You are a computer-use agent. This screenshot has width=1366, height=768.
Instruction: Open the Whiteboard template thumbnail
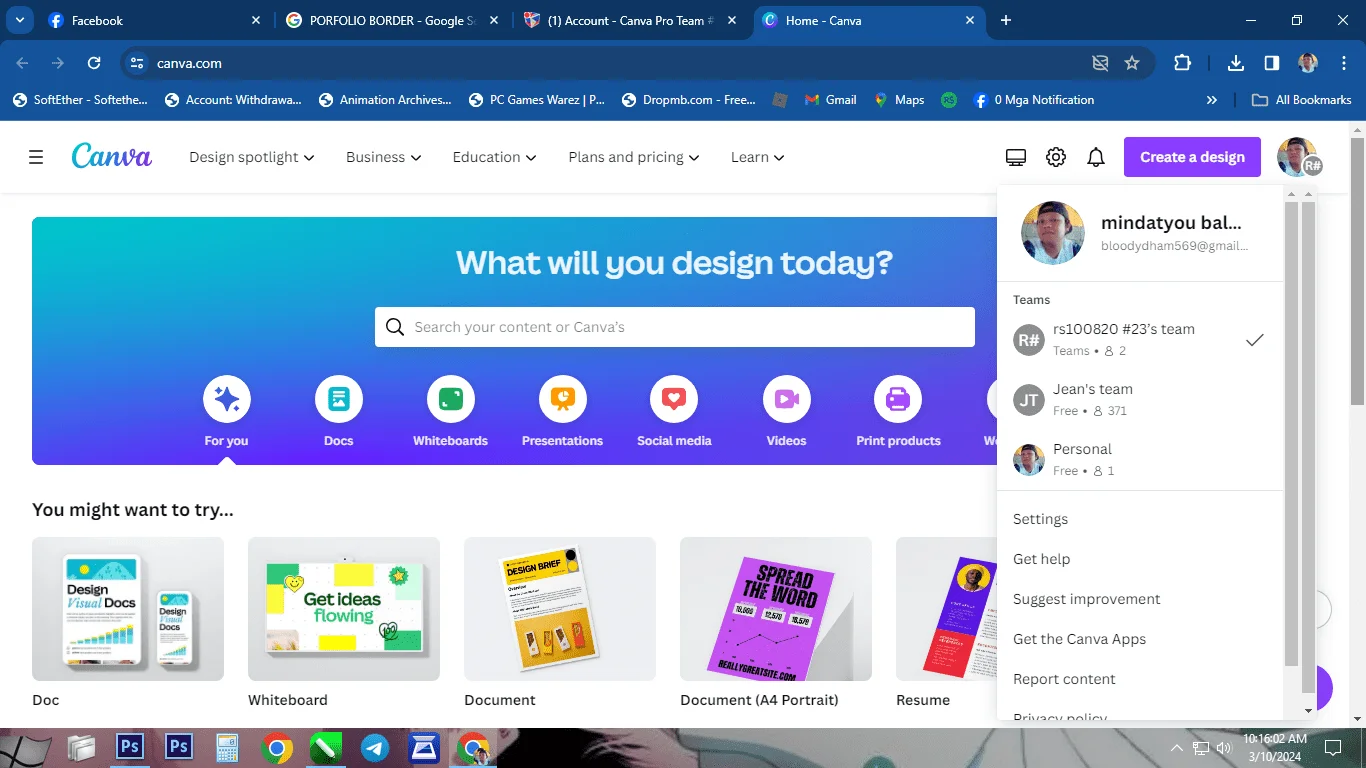(344, 609)
